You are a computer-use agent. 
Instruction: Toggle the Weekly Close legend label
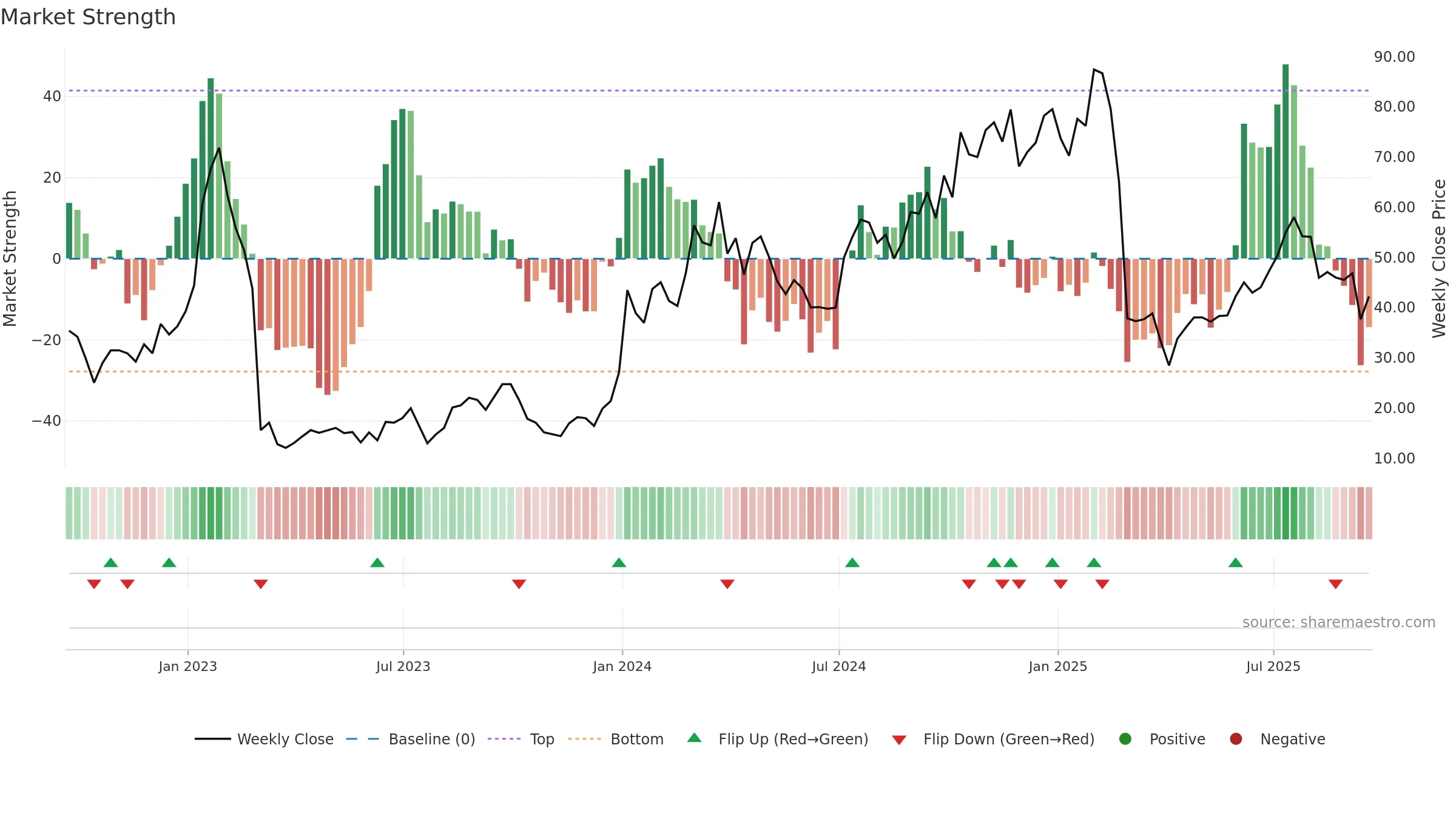click(285, 740)
